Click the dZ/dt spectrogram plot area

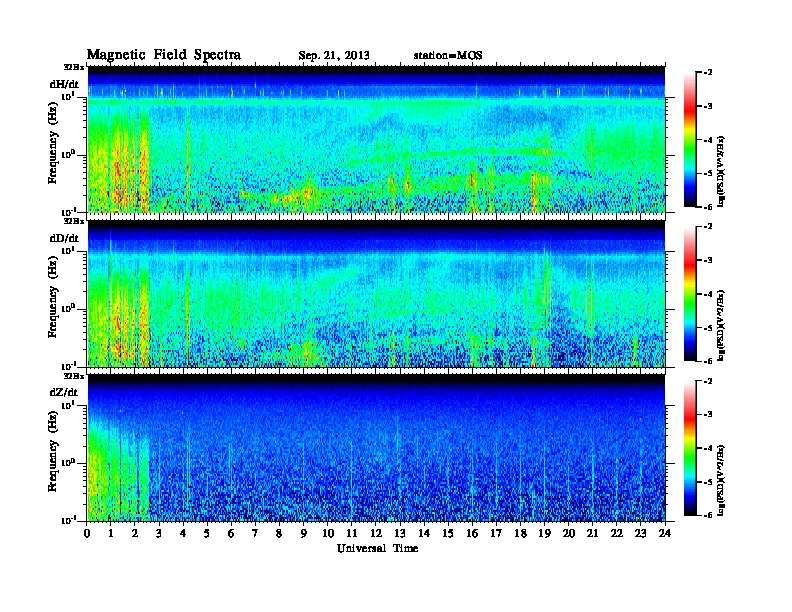click(x=376, y=448)
